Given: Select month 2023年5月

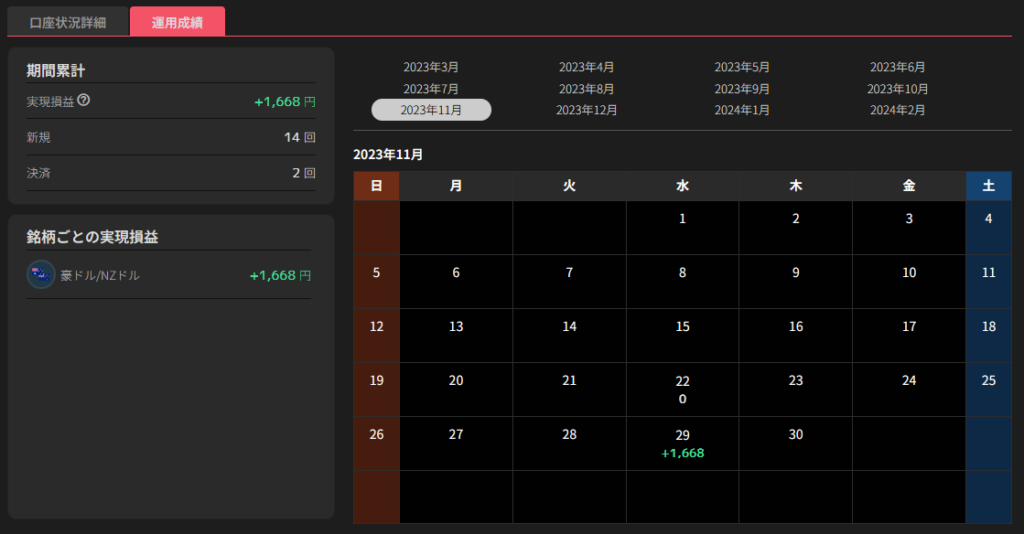Looking at the screenshot, I should pos(742,67).
